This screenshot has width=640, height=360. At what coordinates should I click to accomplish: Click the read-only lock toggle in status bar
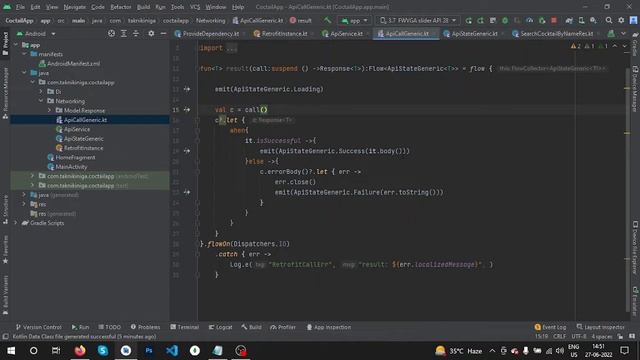pos(620,336)
